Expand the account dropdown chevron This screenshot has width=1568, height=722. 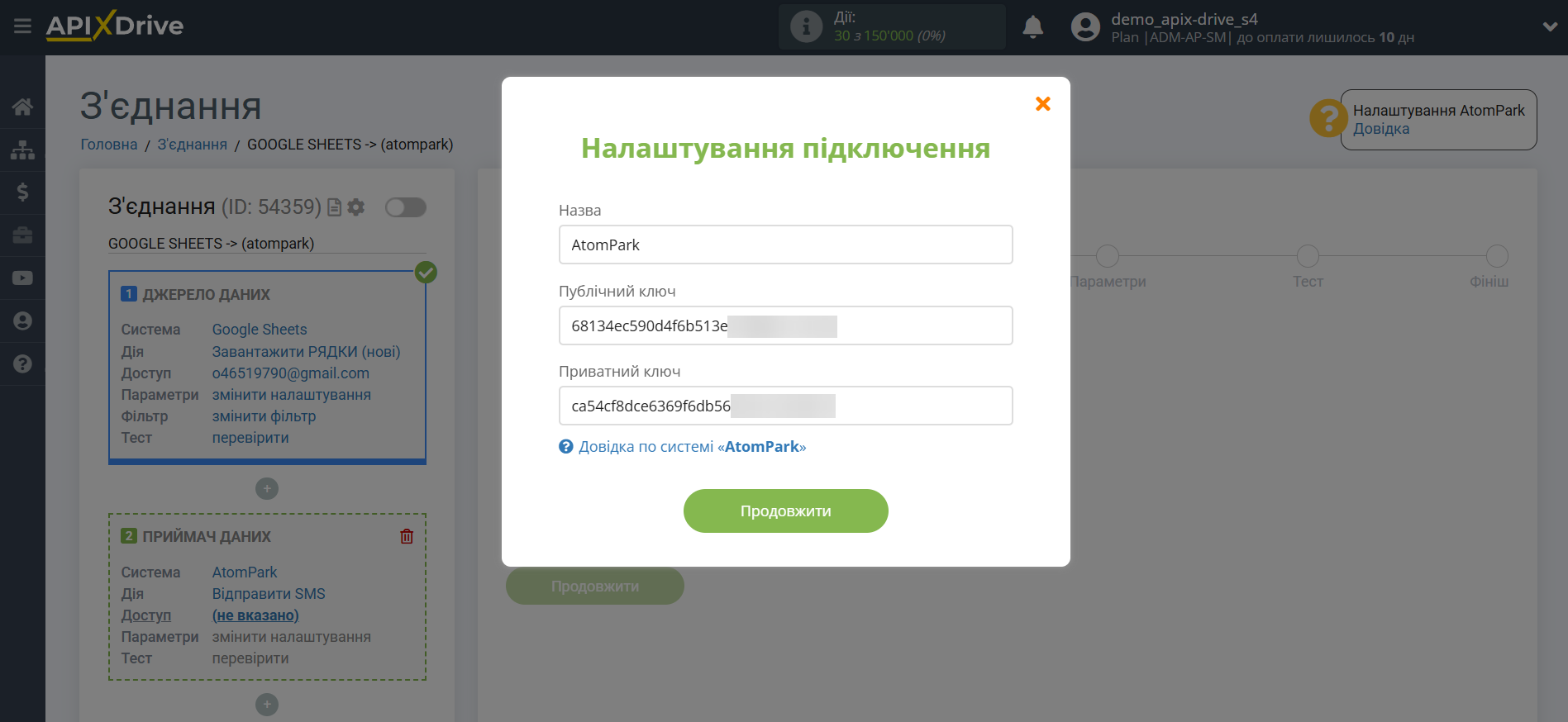click(x=1550, y=26)
